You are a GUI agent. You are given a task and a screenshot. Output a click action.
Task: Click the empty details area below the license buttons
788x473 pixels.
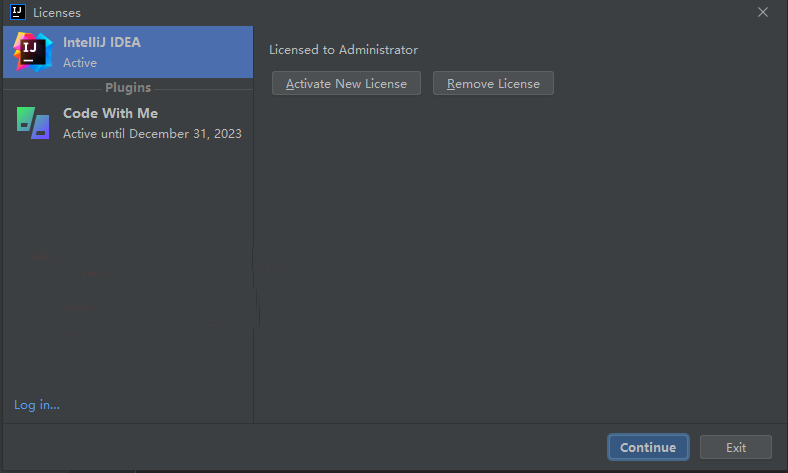(x=520, y=256)
